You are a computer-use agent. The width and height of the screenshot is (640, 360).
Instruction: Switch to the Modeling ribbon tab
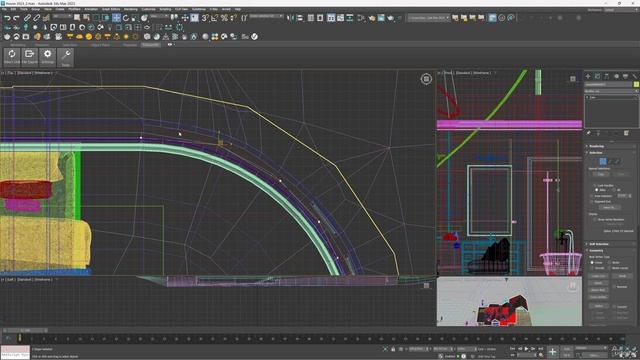click(18, 45)
